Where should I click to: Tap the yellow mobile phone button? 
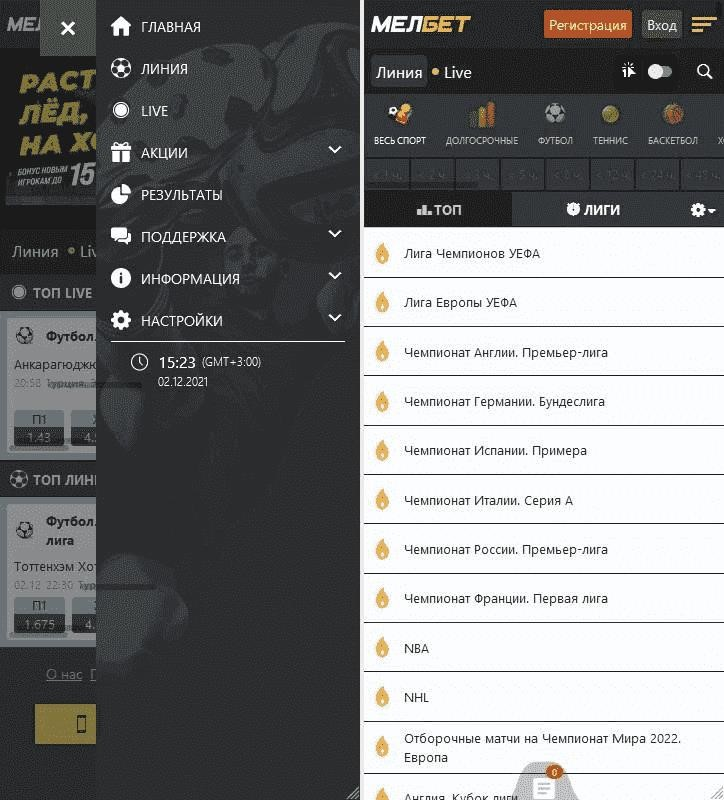click(x=65, y=723)
